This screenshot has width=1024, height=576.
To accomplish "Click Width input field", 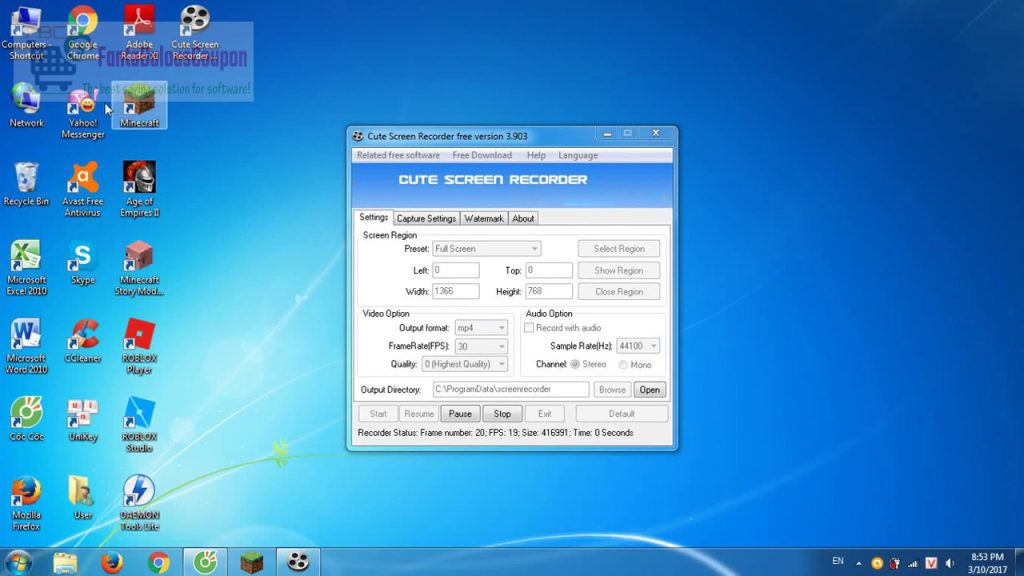I will (456, 291).
